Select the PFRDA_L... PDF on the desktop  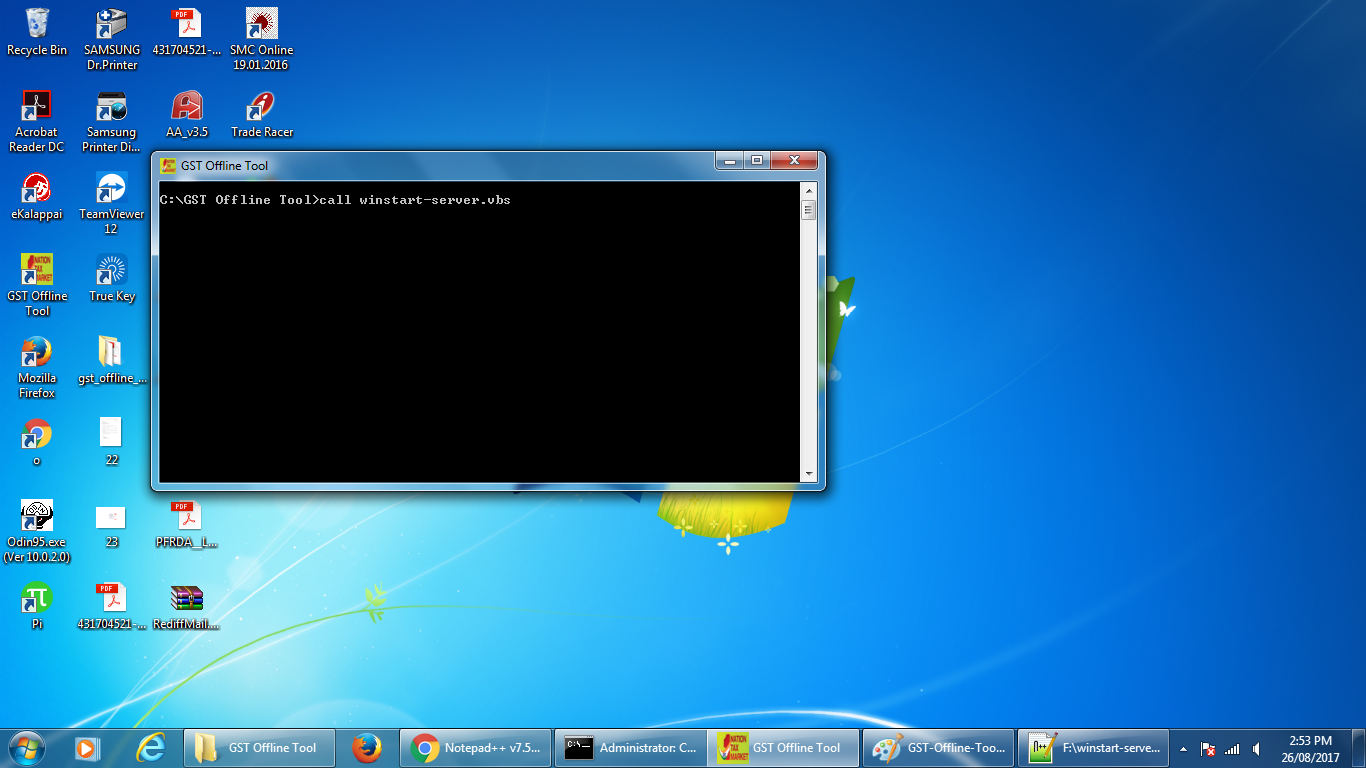(x=187, y=524)
